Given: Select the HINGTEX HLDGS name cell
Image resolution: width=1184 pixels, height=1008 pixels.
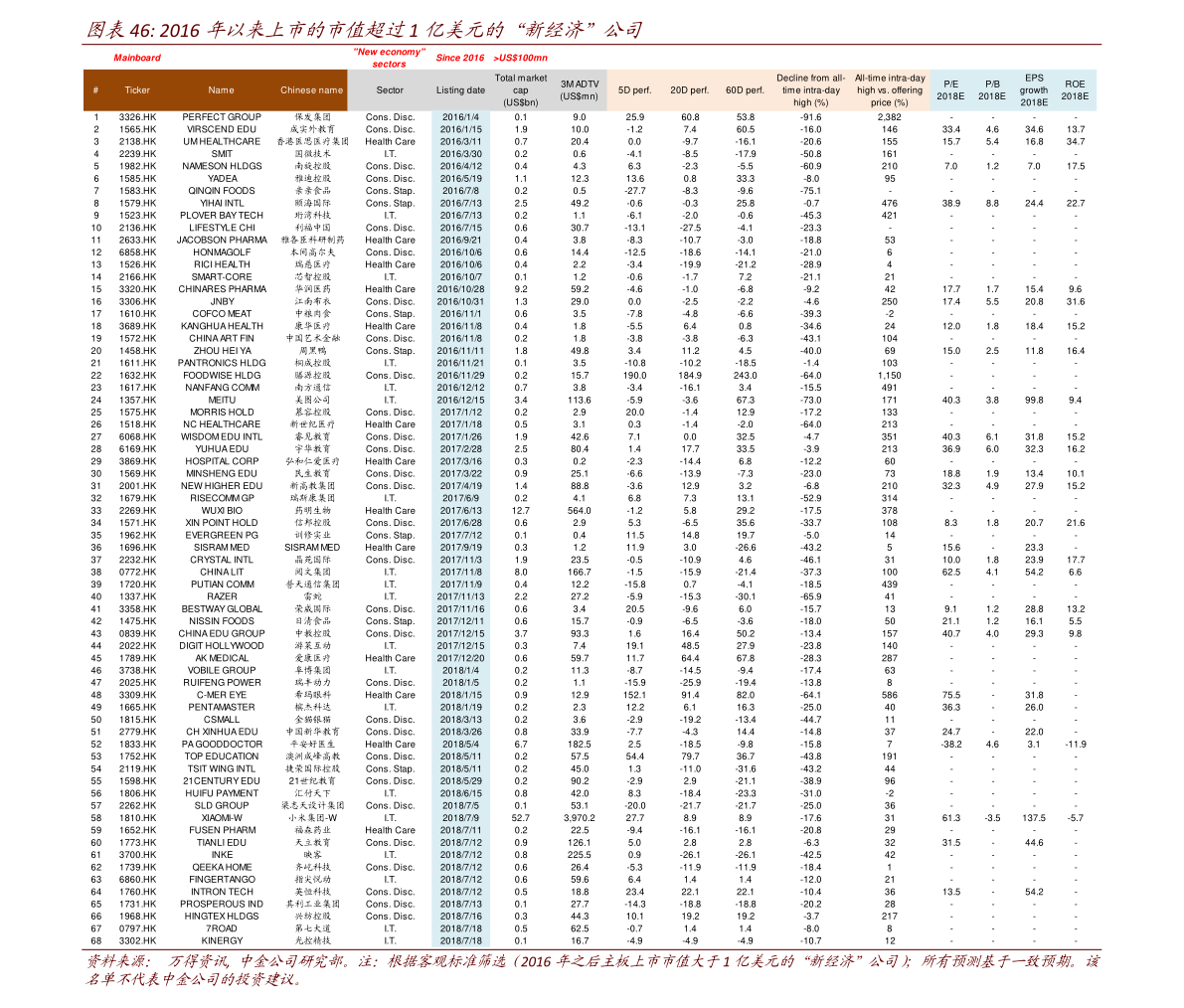Looking at the screenshot, I should pyautogui.click(x=222, y=916).
